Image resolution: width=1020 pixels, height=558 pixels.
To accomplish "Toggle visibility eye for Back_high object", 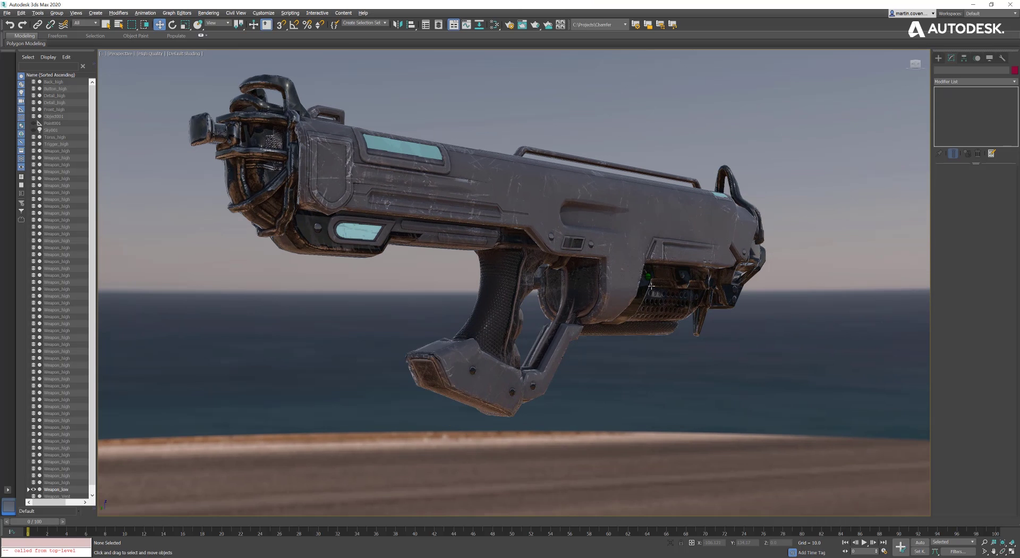I will pos(33,82).
